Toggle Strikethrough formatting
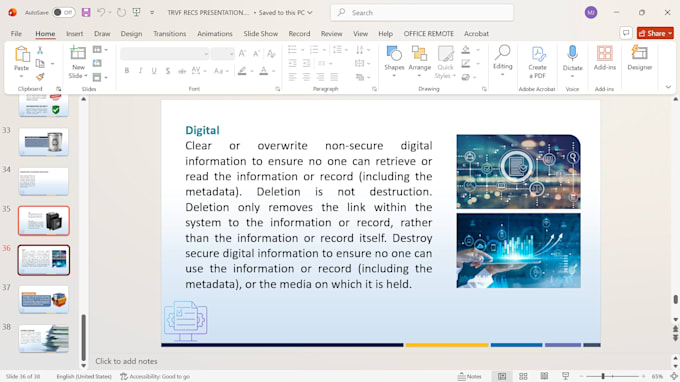The height and width of the screenshot is (382, 680). point(182,71)
